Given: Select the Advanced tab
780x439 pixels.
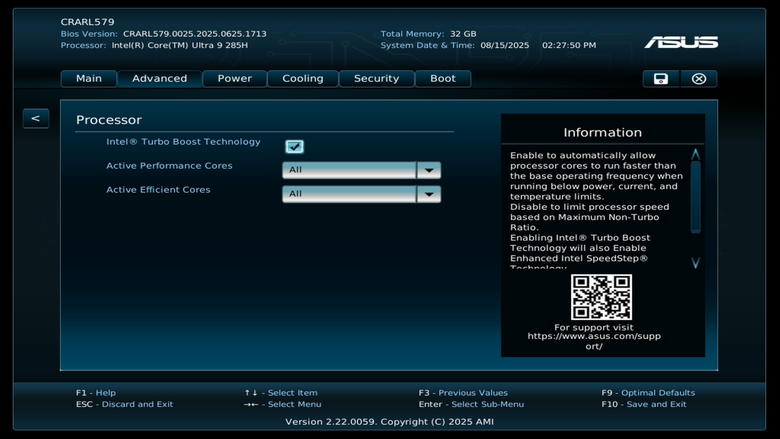Looking at the screenshot, I should click(160, 79).
